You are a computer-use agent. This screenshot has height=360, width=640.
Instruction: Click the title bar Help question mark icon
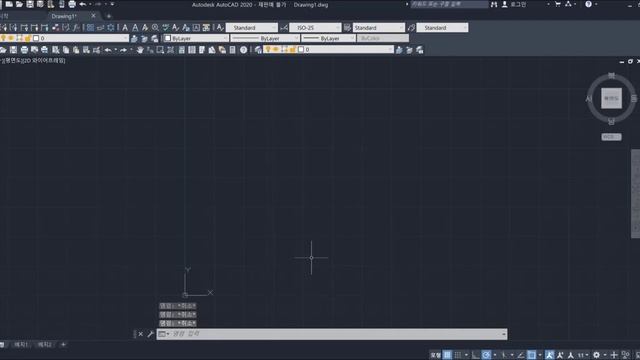click(588, 4)
